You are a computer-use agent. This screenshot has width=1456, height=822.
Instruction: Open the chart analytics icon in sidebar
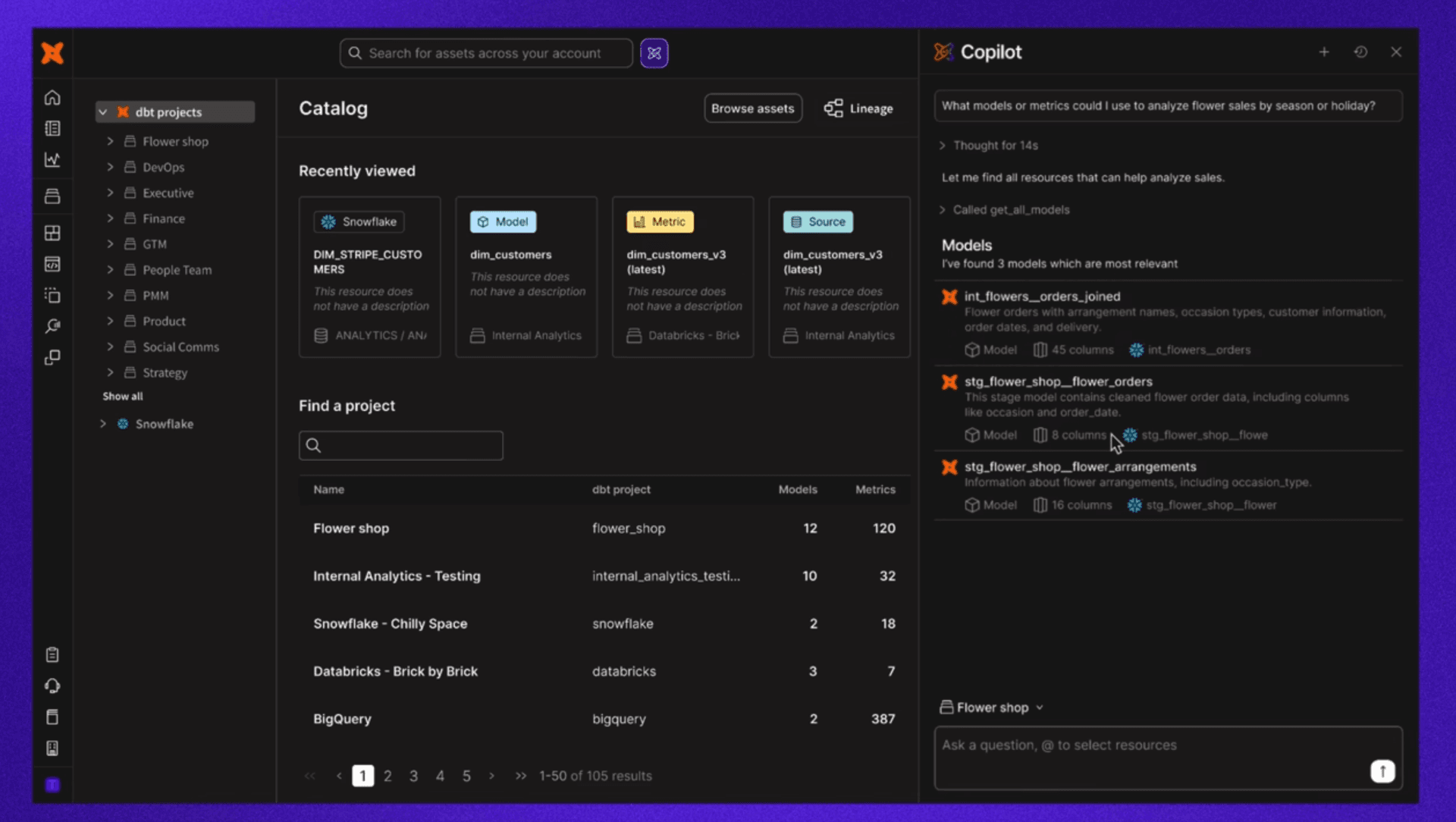pos(52,160)
